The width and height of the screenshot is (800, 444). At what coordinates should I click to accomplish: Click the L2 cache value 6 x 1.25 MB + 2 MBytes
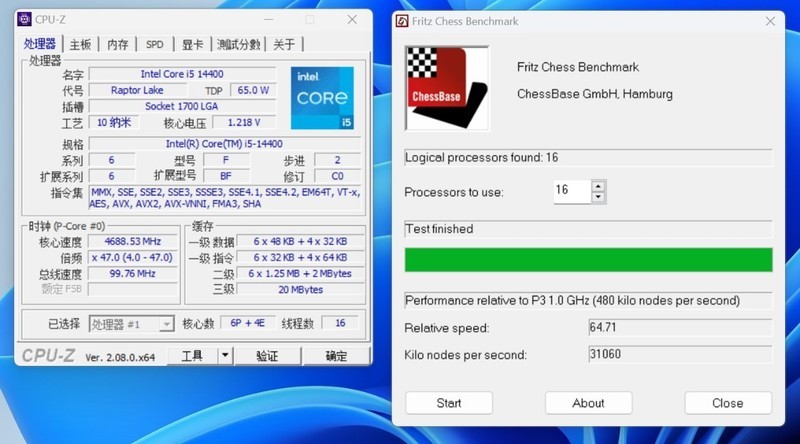tap(300, 274)
